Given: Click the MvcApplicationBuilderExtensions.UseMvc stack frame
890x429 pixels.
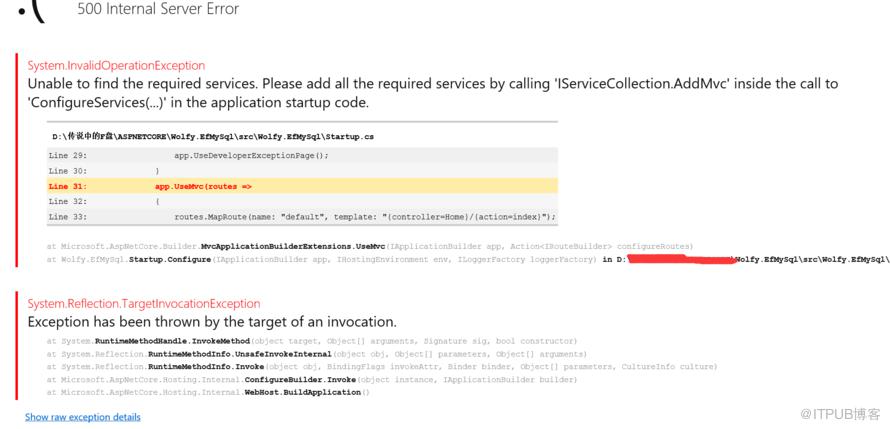Looking at the screenshot, I should click(x=370, y=247).
